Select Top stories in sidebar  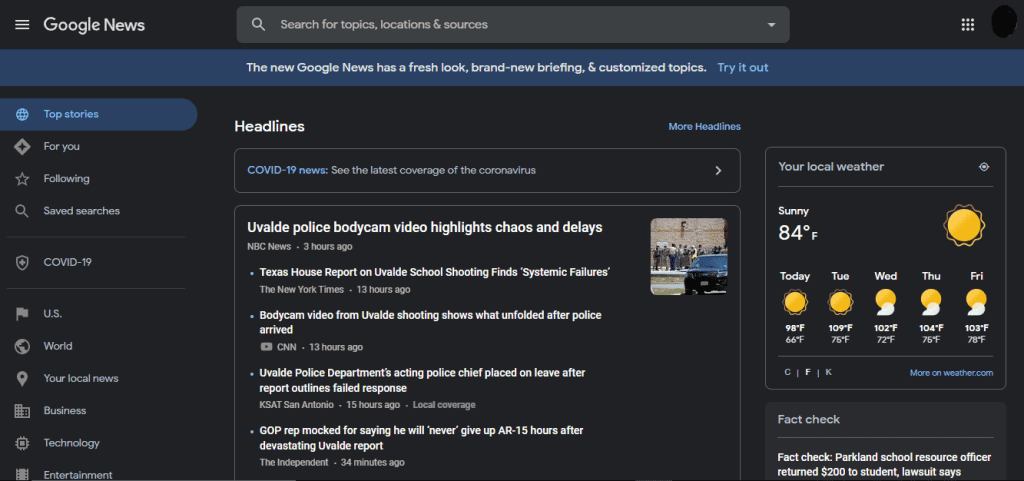tap(99, 114)
